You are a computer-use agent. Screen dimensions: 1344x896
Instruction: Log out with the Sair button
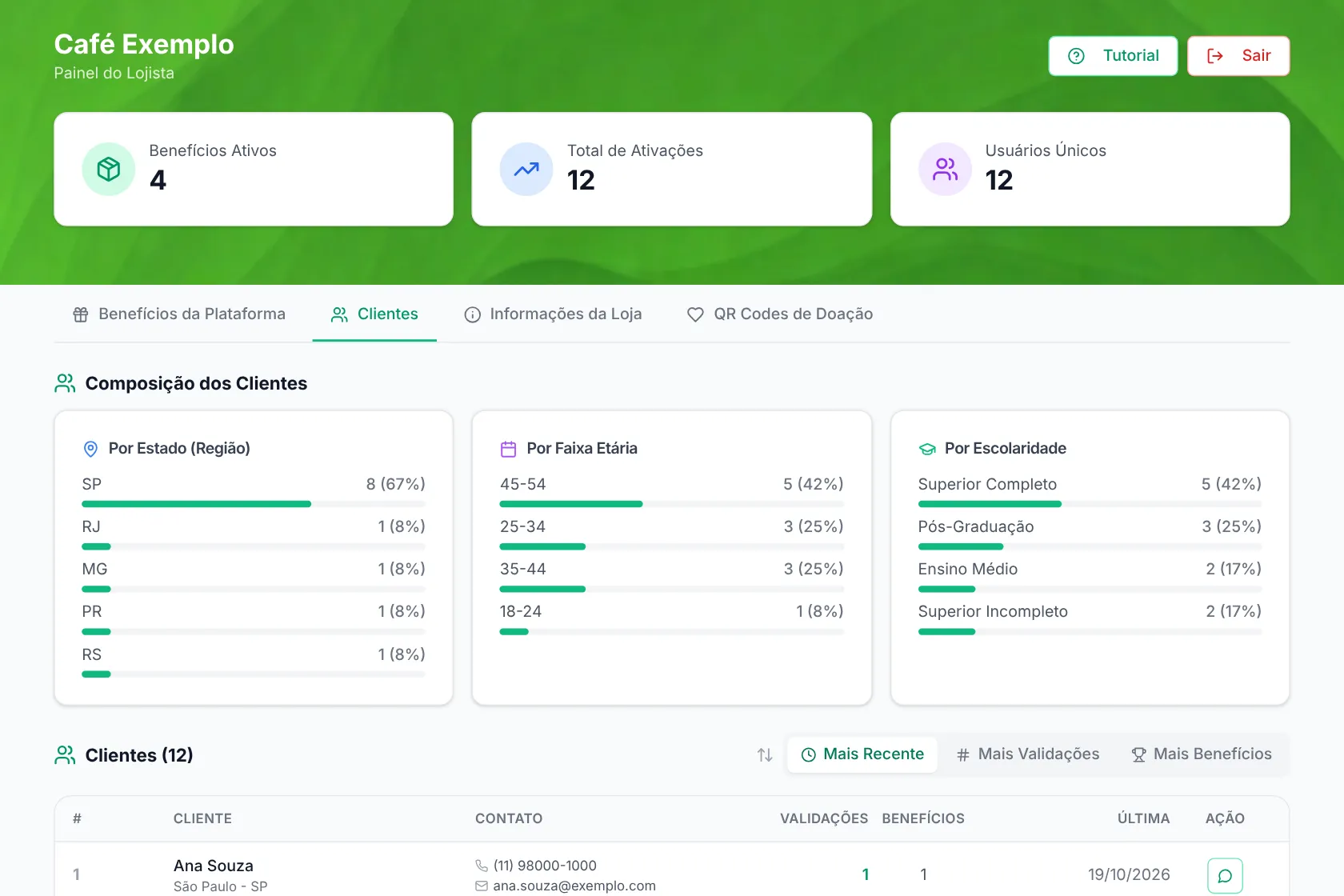[x=1238, y=56]
